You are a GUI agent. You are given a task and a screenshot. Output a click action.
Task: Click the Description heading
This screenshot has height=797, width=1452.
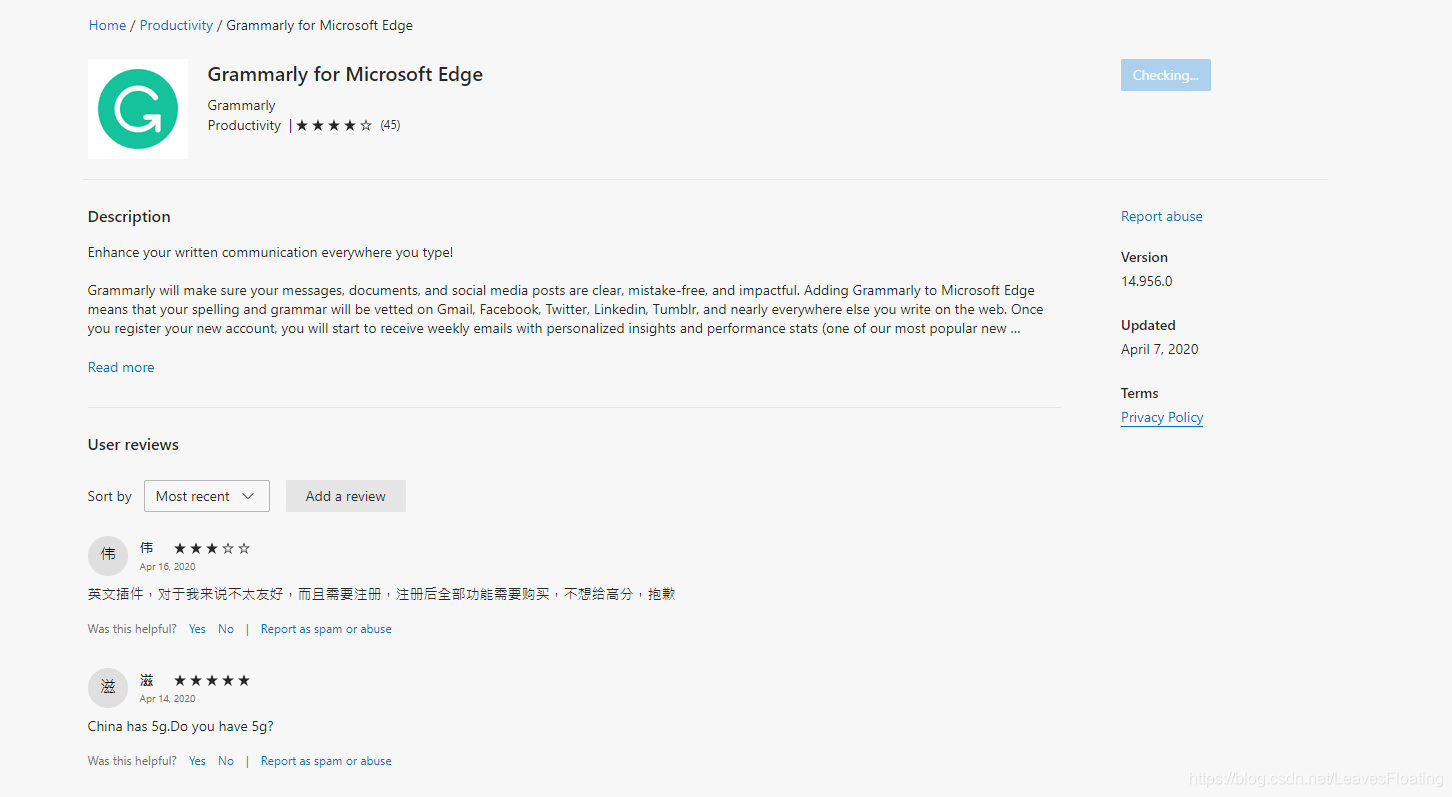click(129, 216)
